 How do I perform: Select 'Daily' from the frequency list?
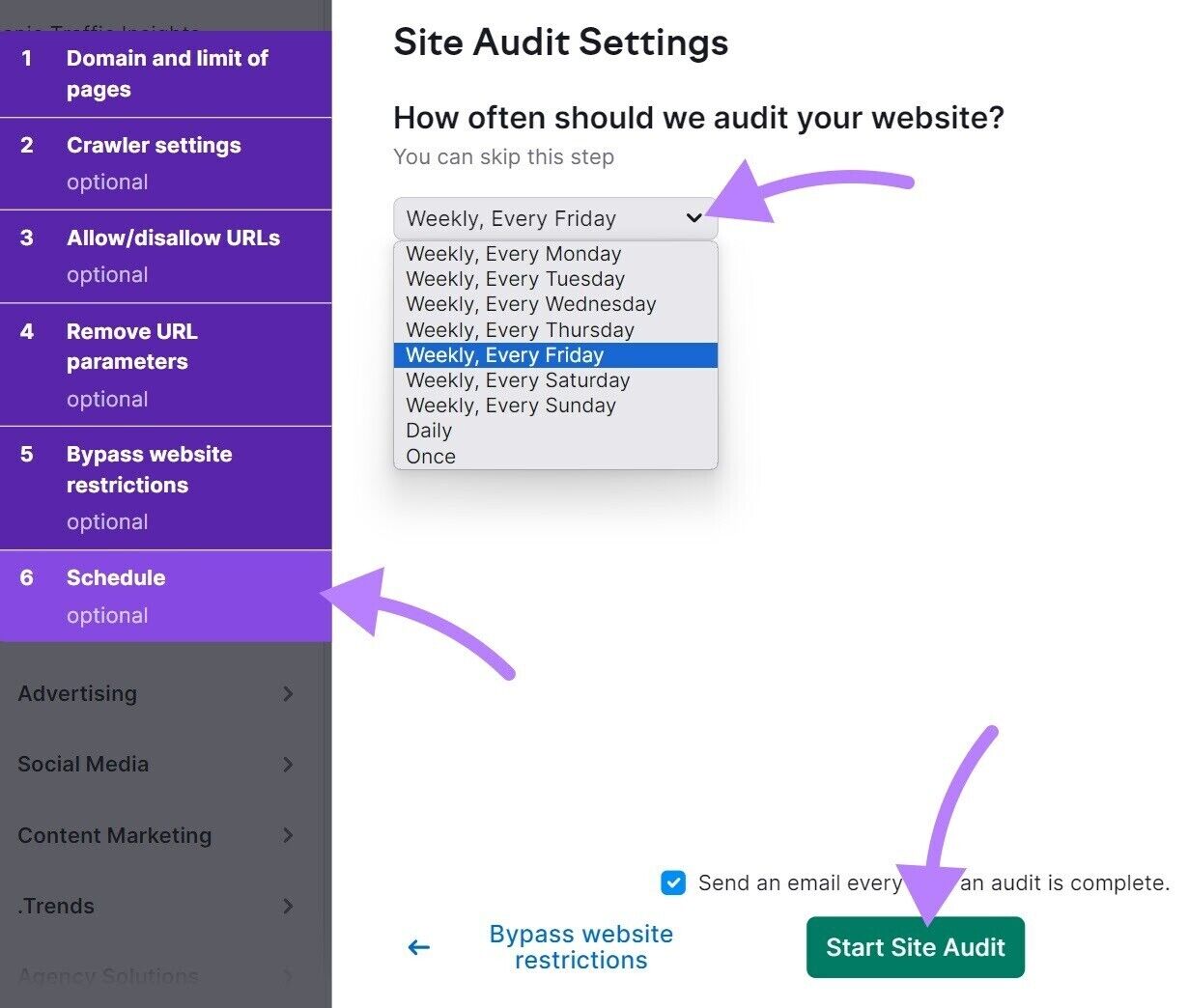tap(429, 430)
